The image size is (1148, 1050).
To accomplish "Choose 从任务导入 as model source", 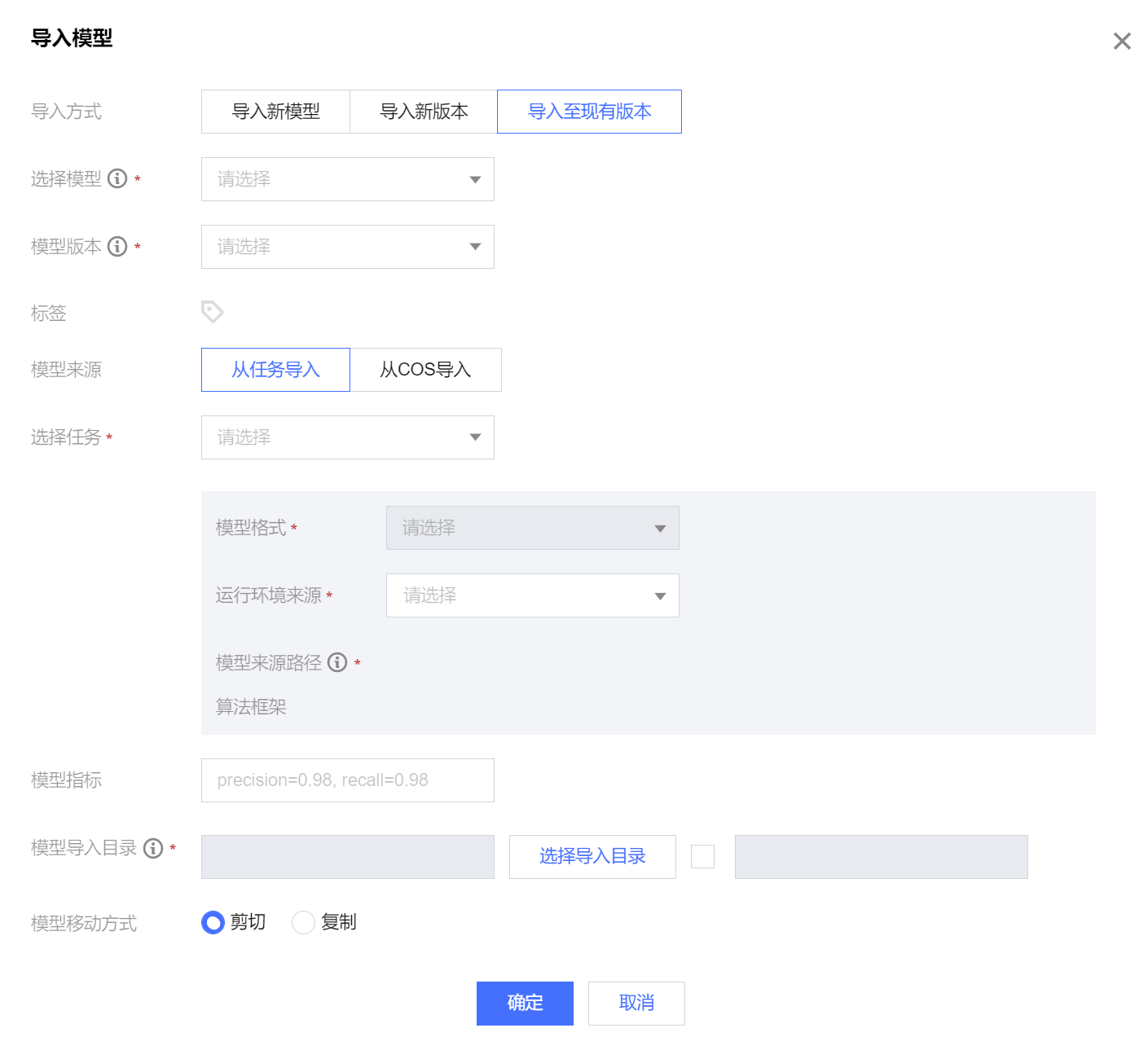I will tap(275, 370).
